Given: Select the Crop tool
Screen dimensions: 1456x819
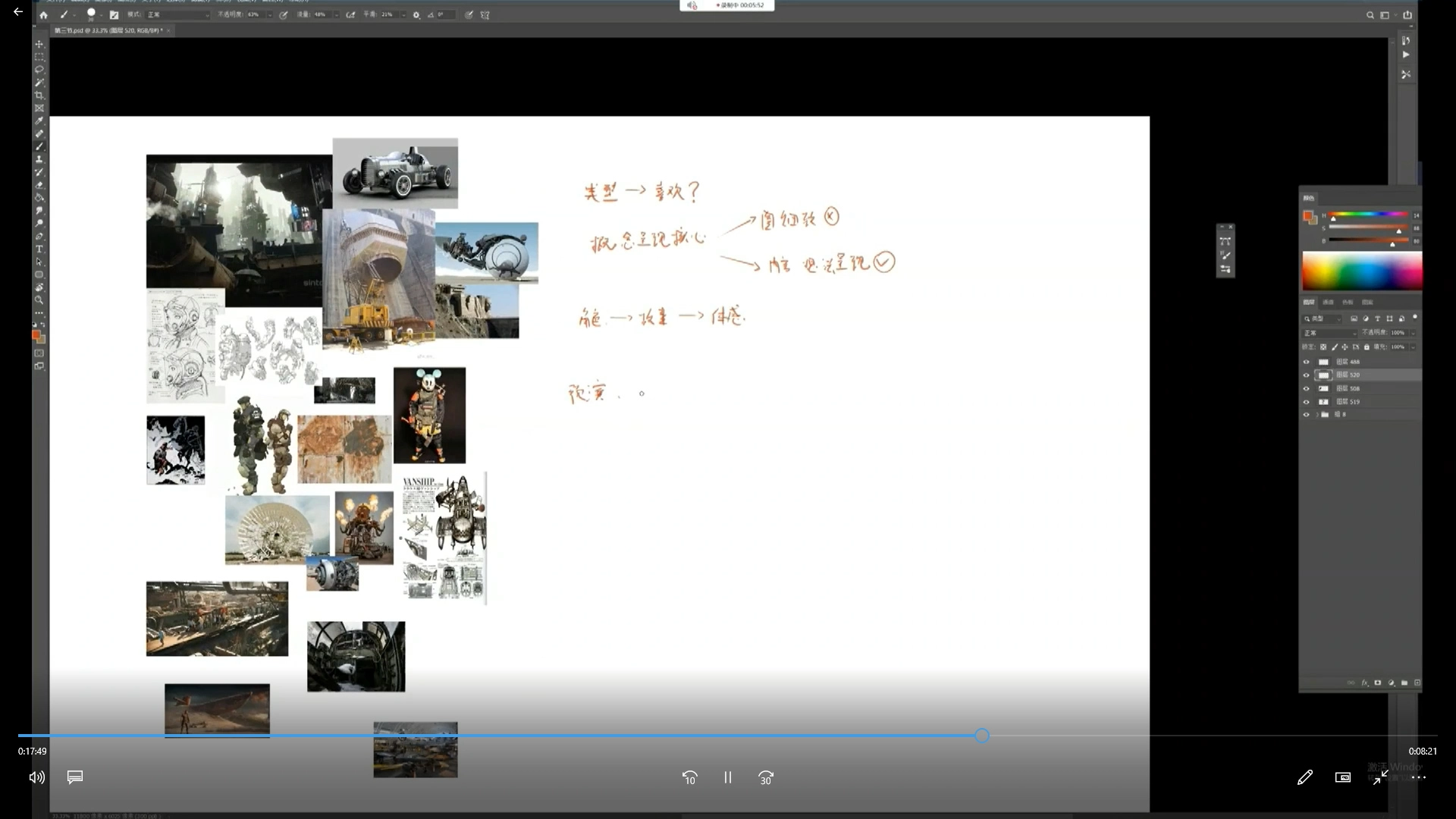Looking at the screenshot, I should [39, 96].
